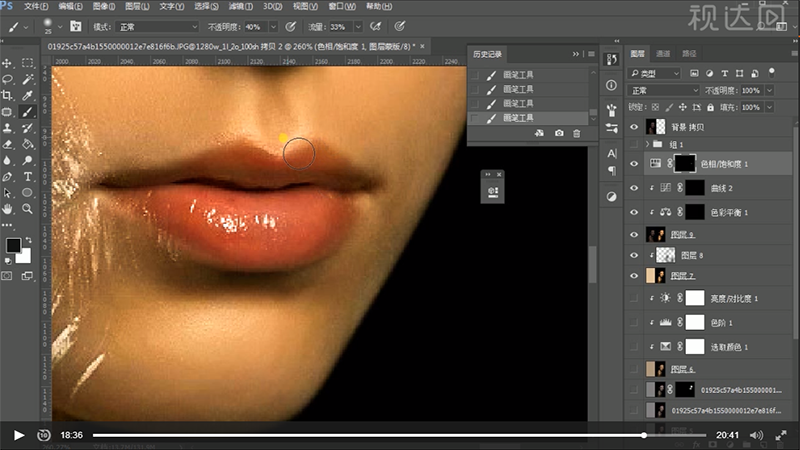Image resolution: width=800 pixels, height=450 pixels.
Task: Filter layers by text type icon
Action: coord(724,73)
